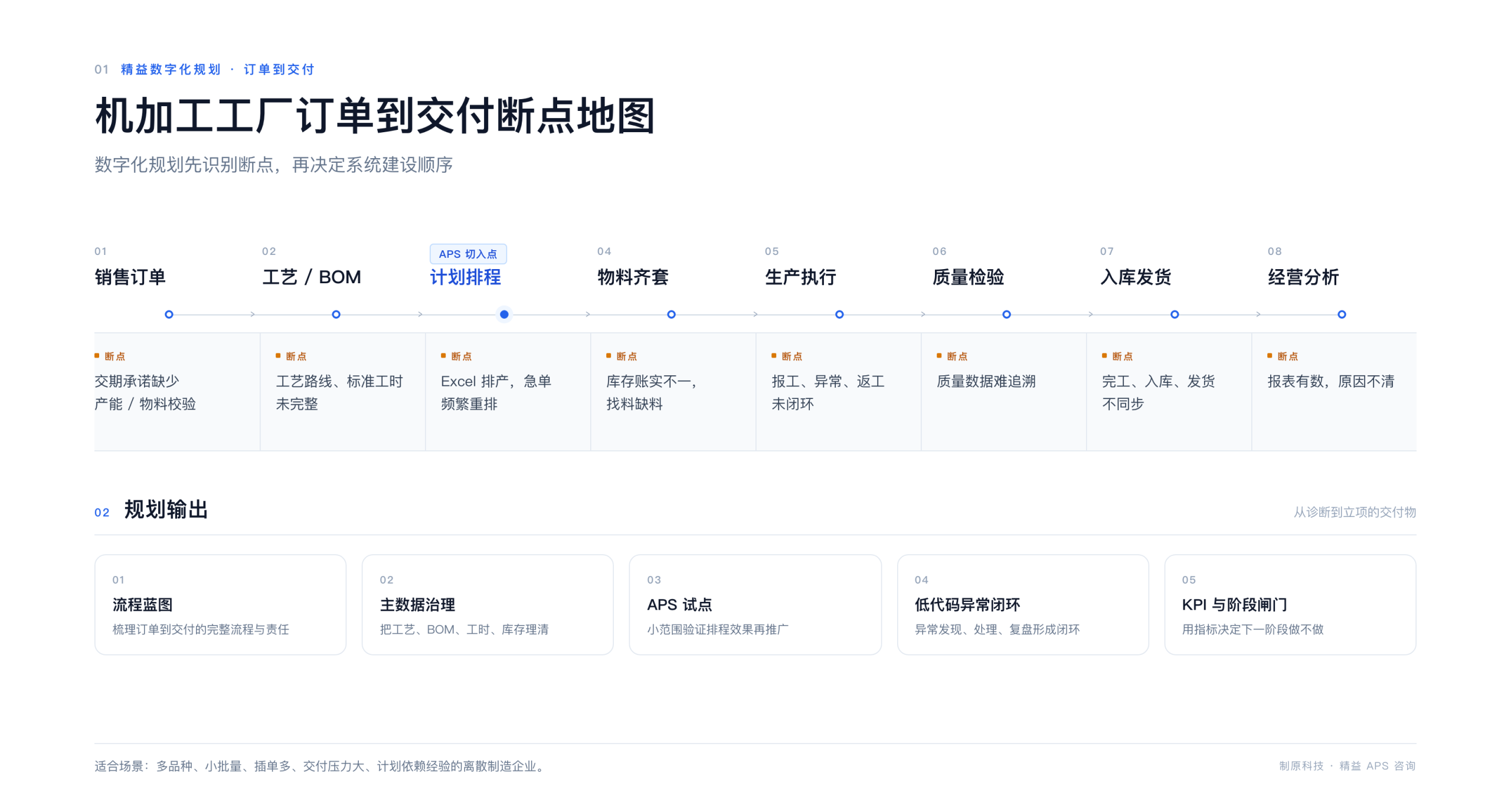Select the filled 计划排程 timeline node
This screenshot has width=1511, height=812.
pyautogui.click(x=504, y=315)
